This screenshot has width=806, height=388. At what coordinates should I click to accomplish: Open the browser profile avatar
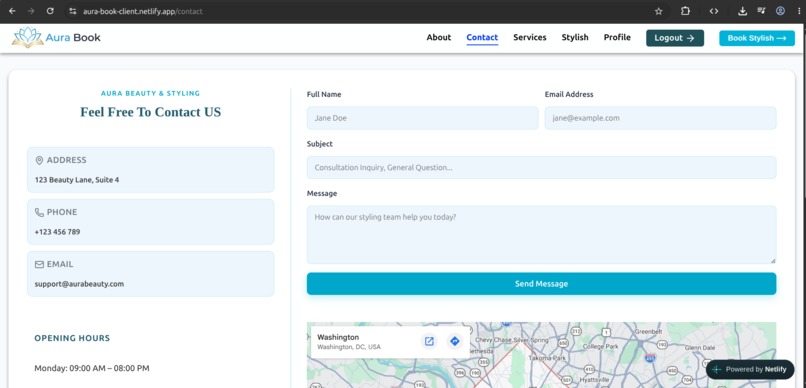(x=780, y=11)
